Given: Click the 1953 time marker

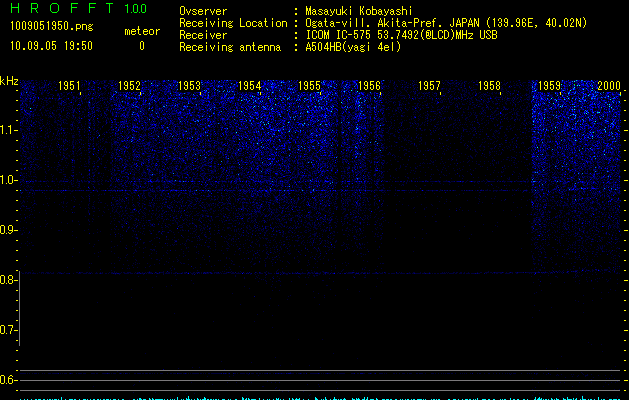Looking at the screenshot, I should (x=189, y=86).
